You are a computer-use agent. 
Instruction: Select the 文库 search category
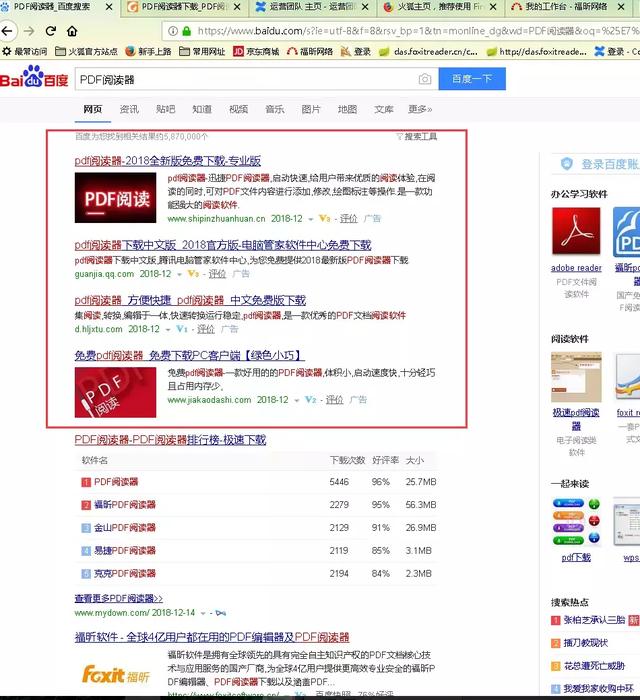(384, 109)
